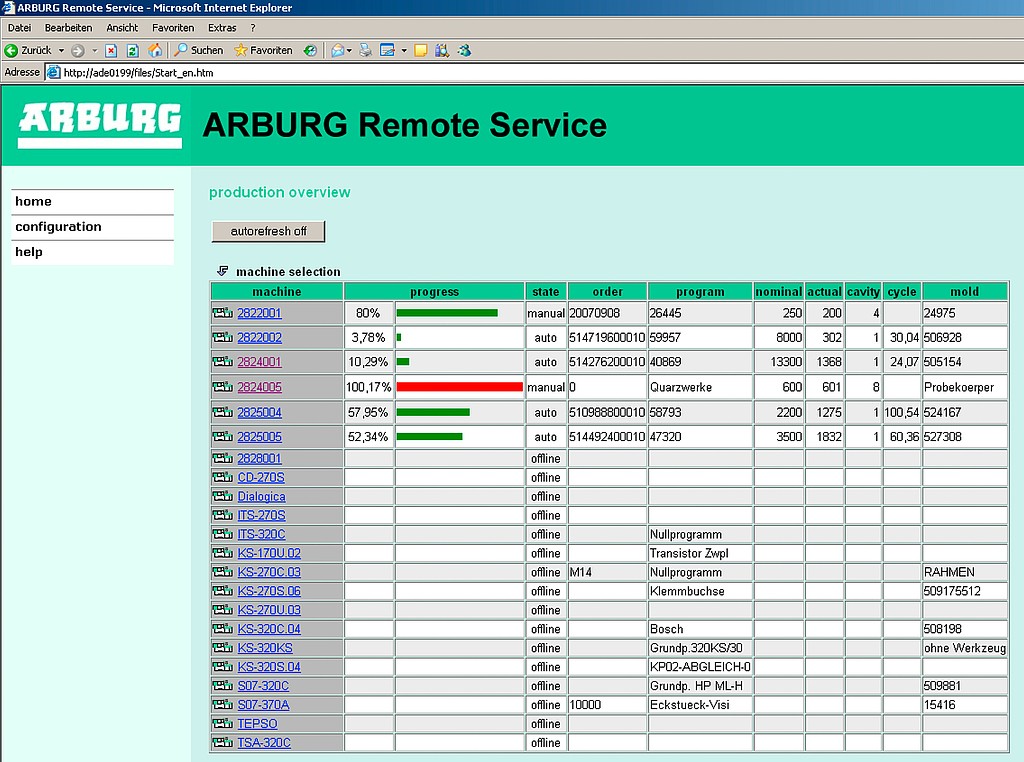This screenshot has width=1024, height=762.
Task: Open help in sidebar
Action: [93, 252]
